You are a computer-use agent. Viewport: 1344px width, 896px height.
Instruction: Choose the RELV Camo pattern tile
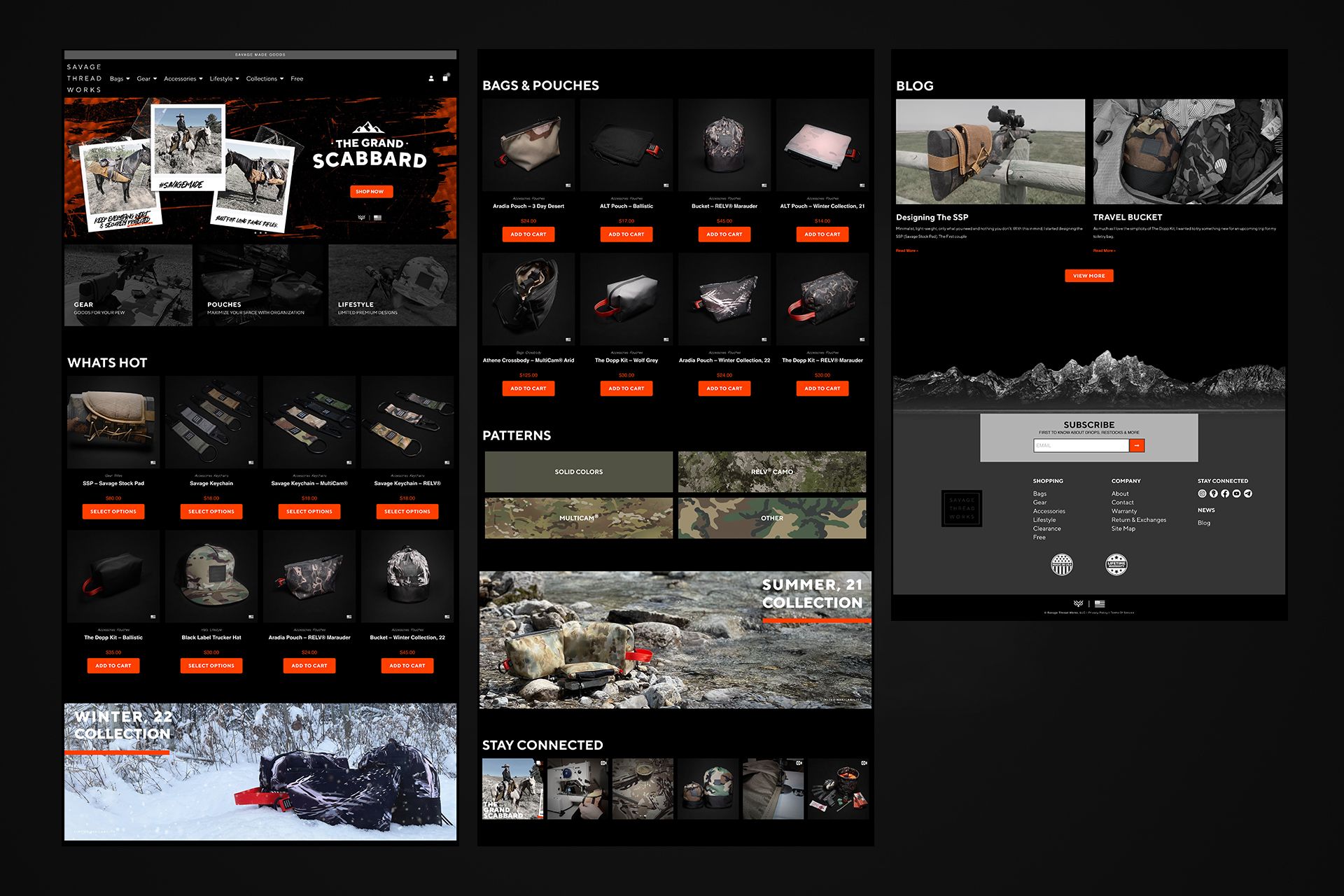pyautogui.click(x=772, y=472)
